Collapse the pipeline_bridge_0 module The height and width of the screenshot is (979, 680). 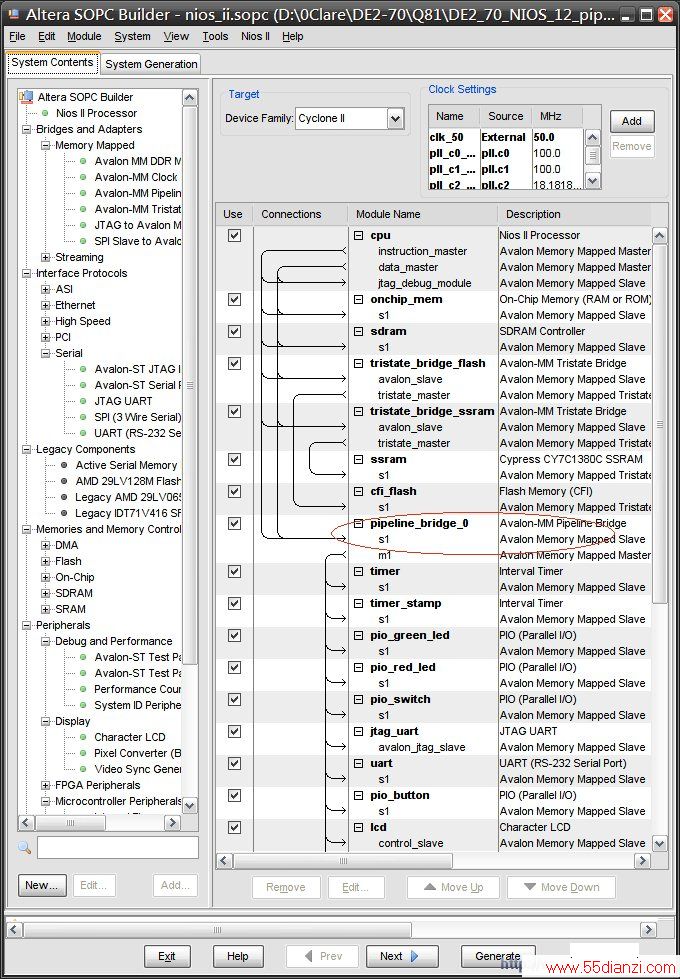point(358,523)
